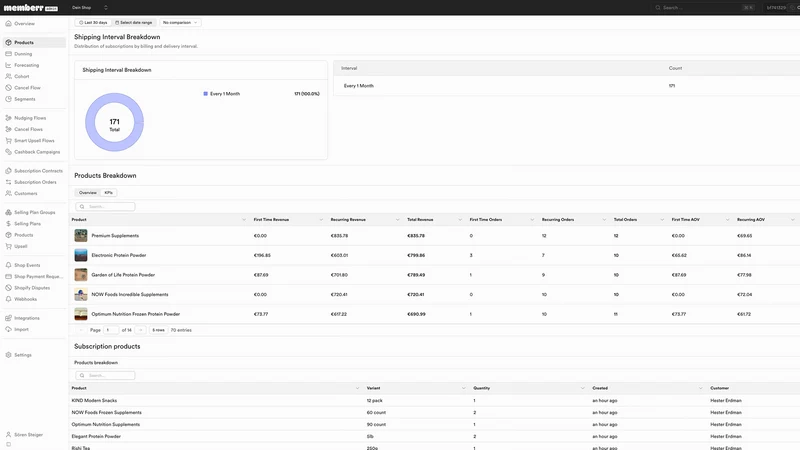Open Upsell cart icon
This screenshot has width=800, height=450.
click(x=8, y=246)
